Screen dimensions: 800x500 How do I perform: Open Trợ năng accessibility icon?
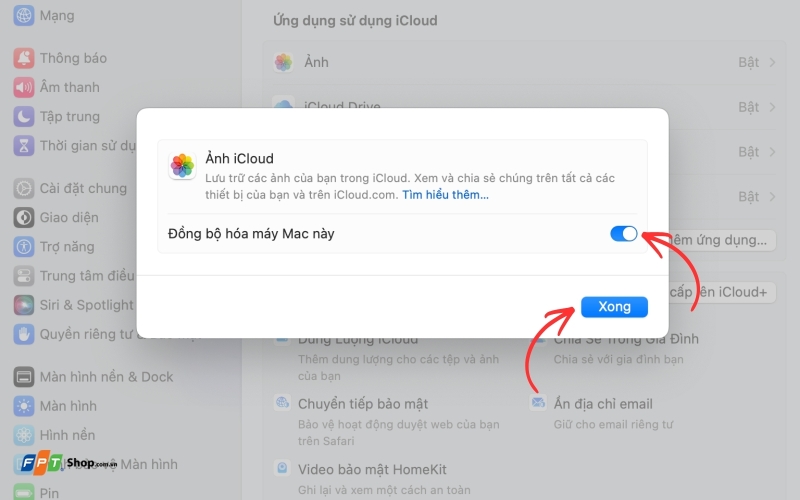click(23, 246)
